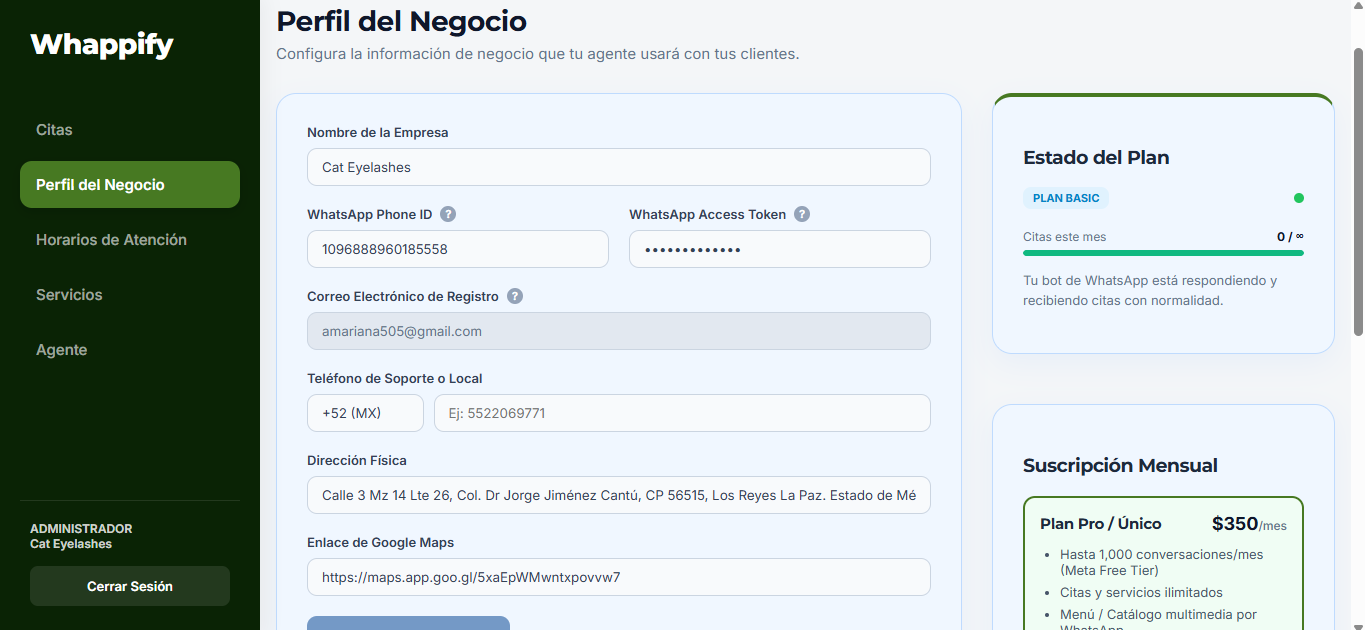Focus the support phone number field
This screenshot has width=1365, height=630.
(x=682, y=413)
